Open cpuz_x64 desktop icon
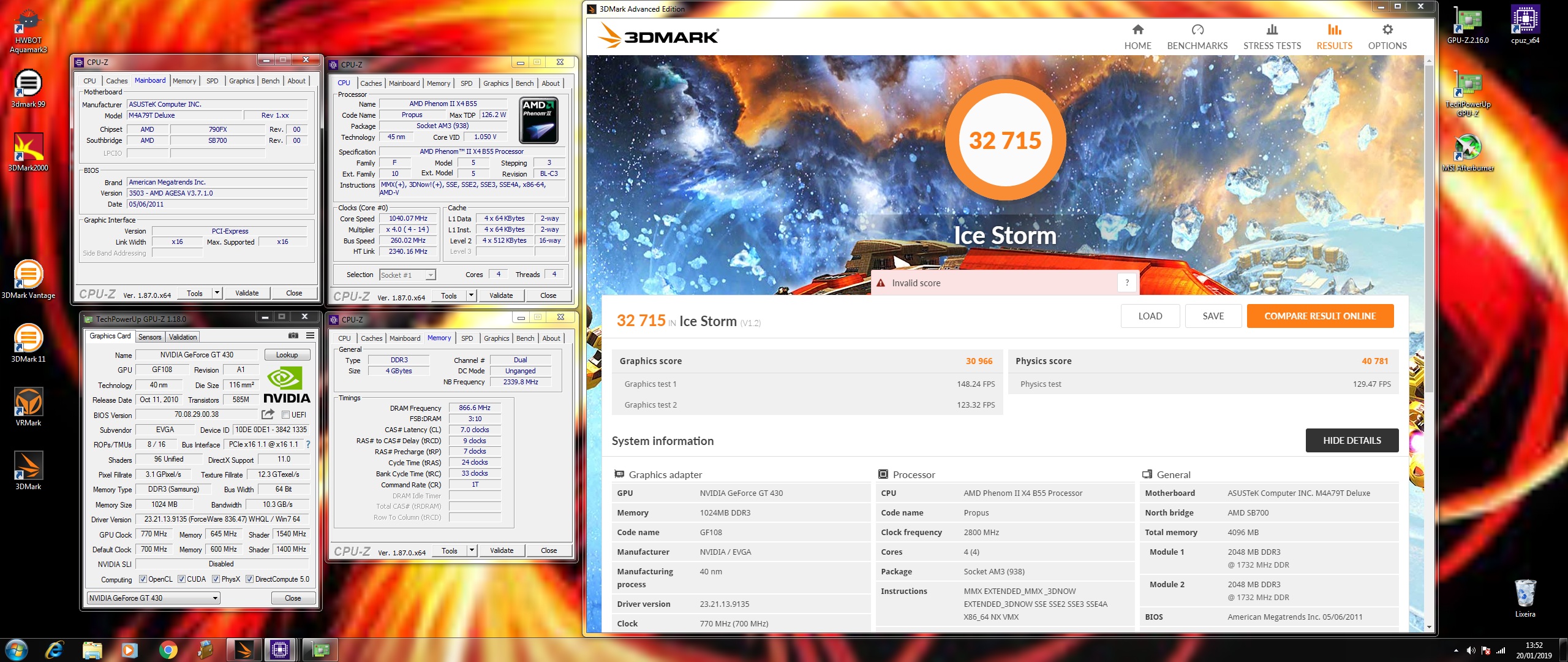The width and height of the screenshot is (1568, 662). coord(1525,26)
